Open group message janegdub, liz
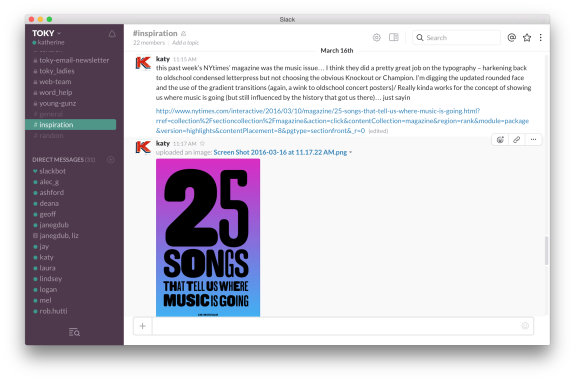Image resolution: width=575 pixels, height=381 pixels. click(x=59, y=235)
